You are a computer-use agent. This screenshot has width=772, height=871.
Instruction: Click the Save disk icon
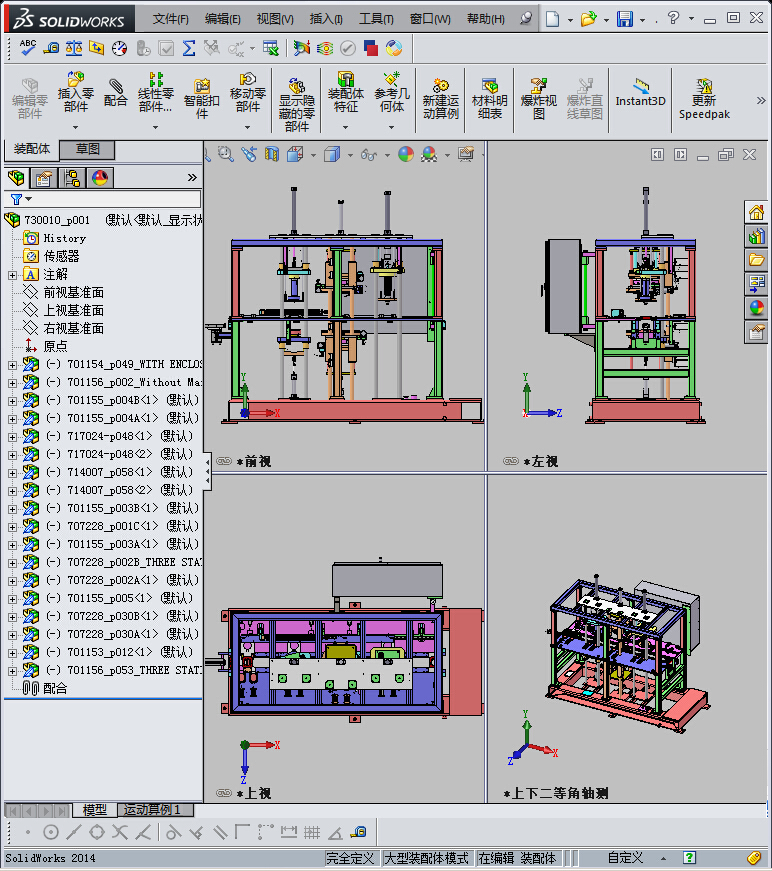tap(625, 19)
